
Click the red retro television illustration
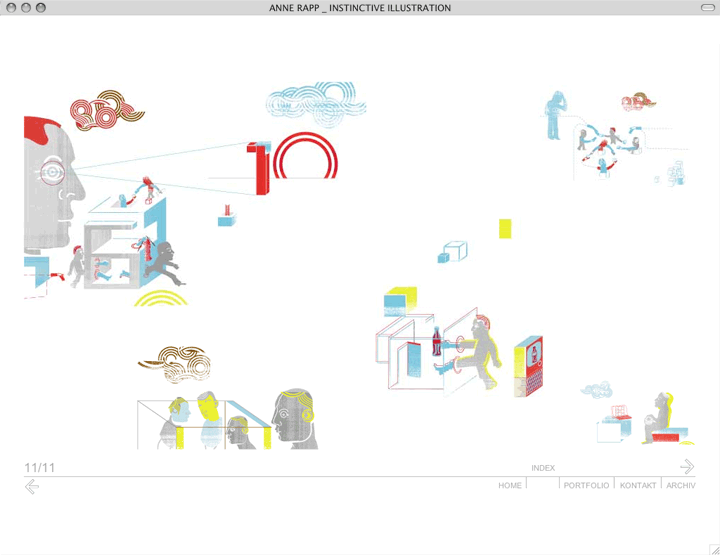tap(528, 366)
